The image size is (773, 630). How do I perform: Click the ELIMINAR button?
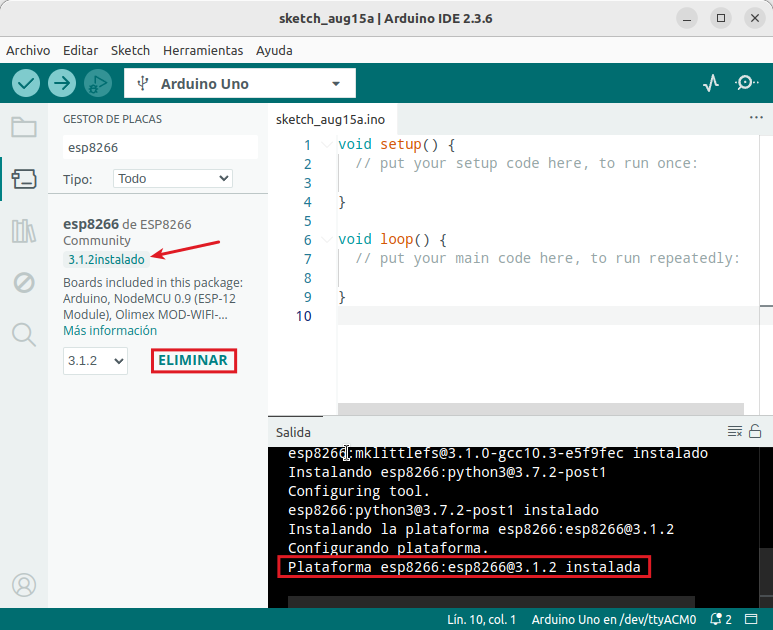pyautogui.click(x=194, y=360)
